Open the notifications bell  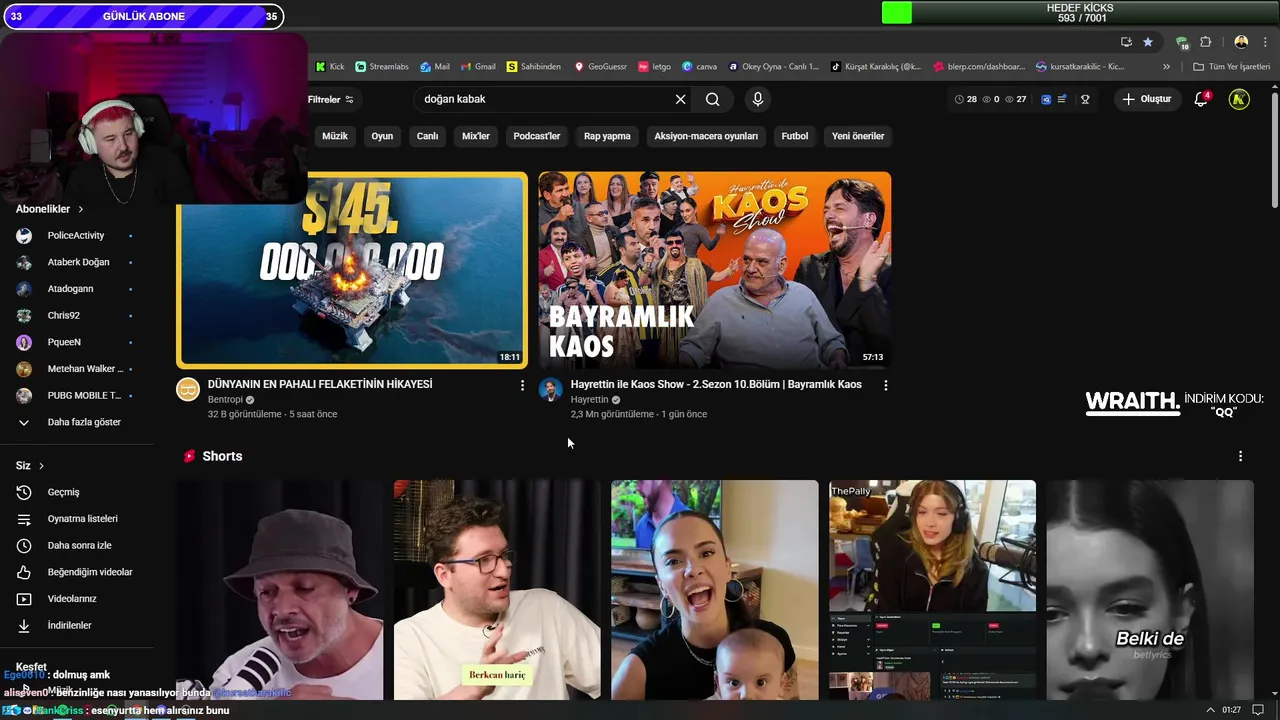[x=1202, y=99]
